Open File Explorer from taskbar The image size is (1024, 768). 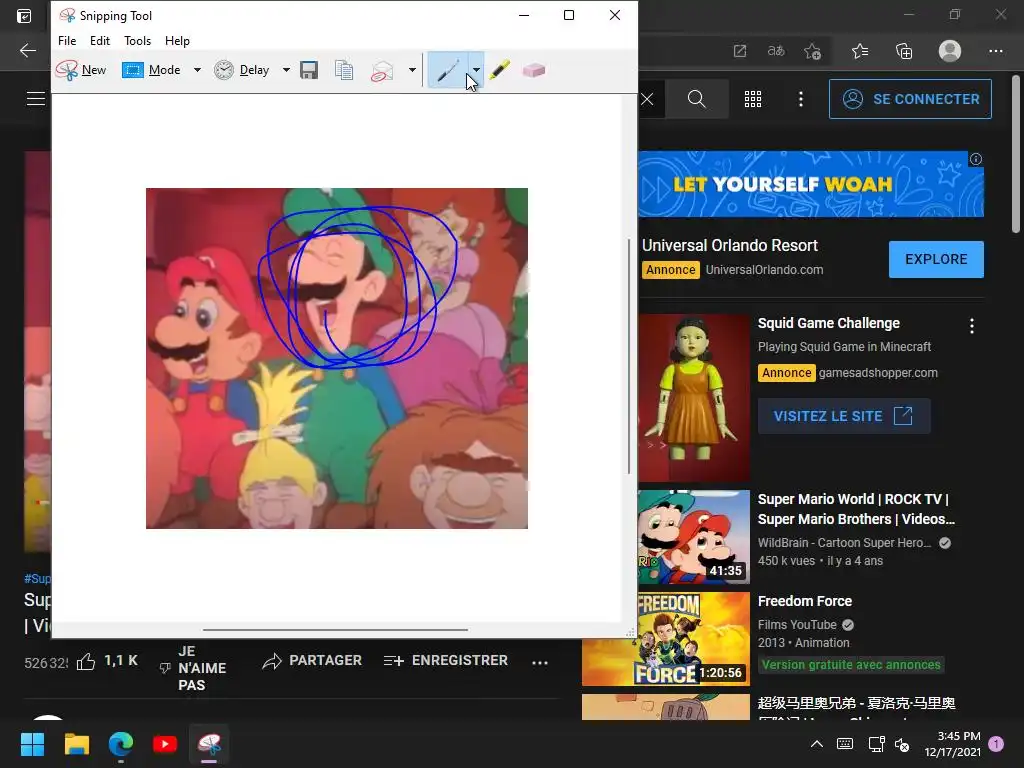point(76,744)
